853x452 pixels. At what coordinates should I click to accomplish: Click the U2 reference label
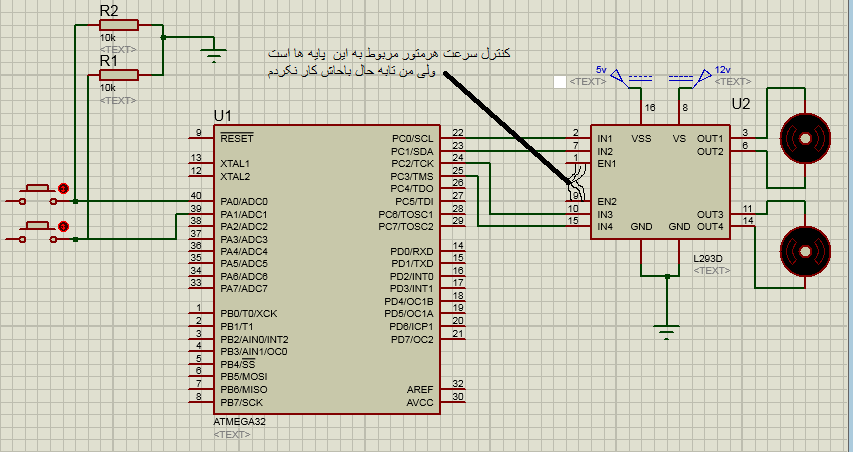click(741, 104)
